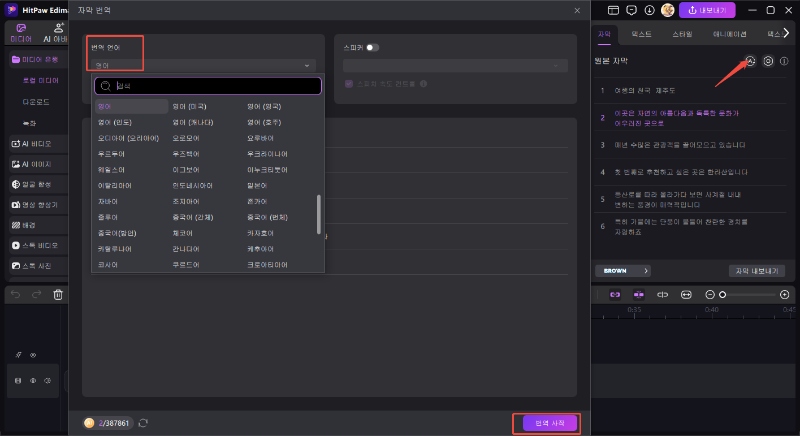Select 영어 (미국) language

coord(189,107)
